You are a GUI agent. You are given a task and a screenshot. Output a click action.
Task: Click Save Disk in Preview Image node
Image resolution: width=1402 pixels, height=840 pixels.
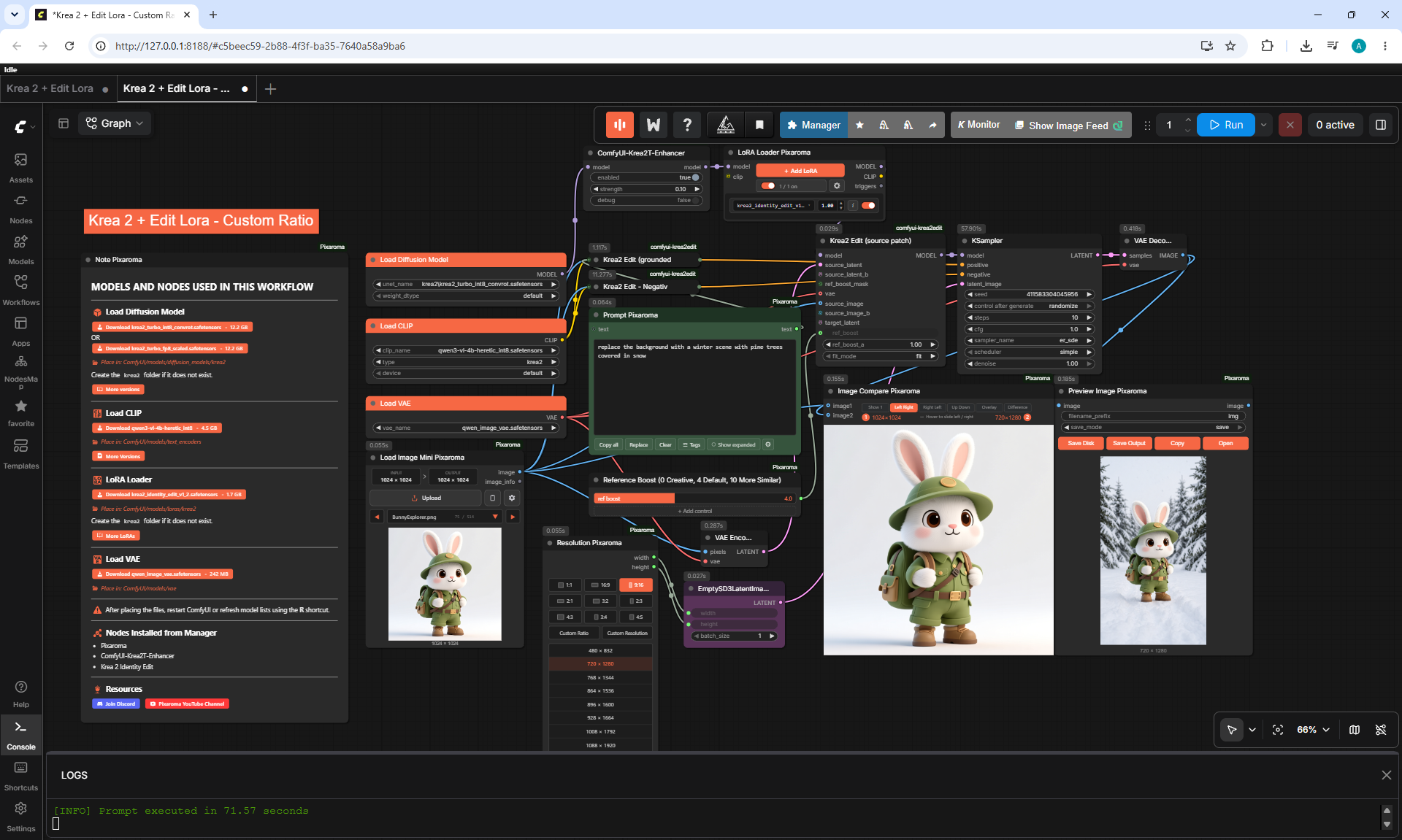click(x=1081, y=443)
